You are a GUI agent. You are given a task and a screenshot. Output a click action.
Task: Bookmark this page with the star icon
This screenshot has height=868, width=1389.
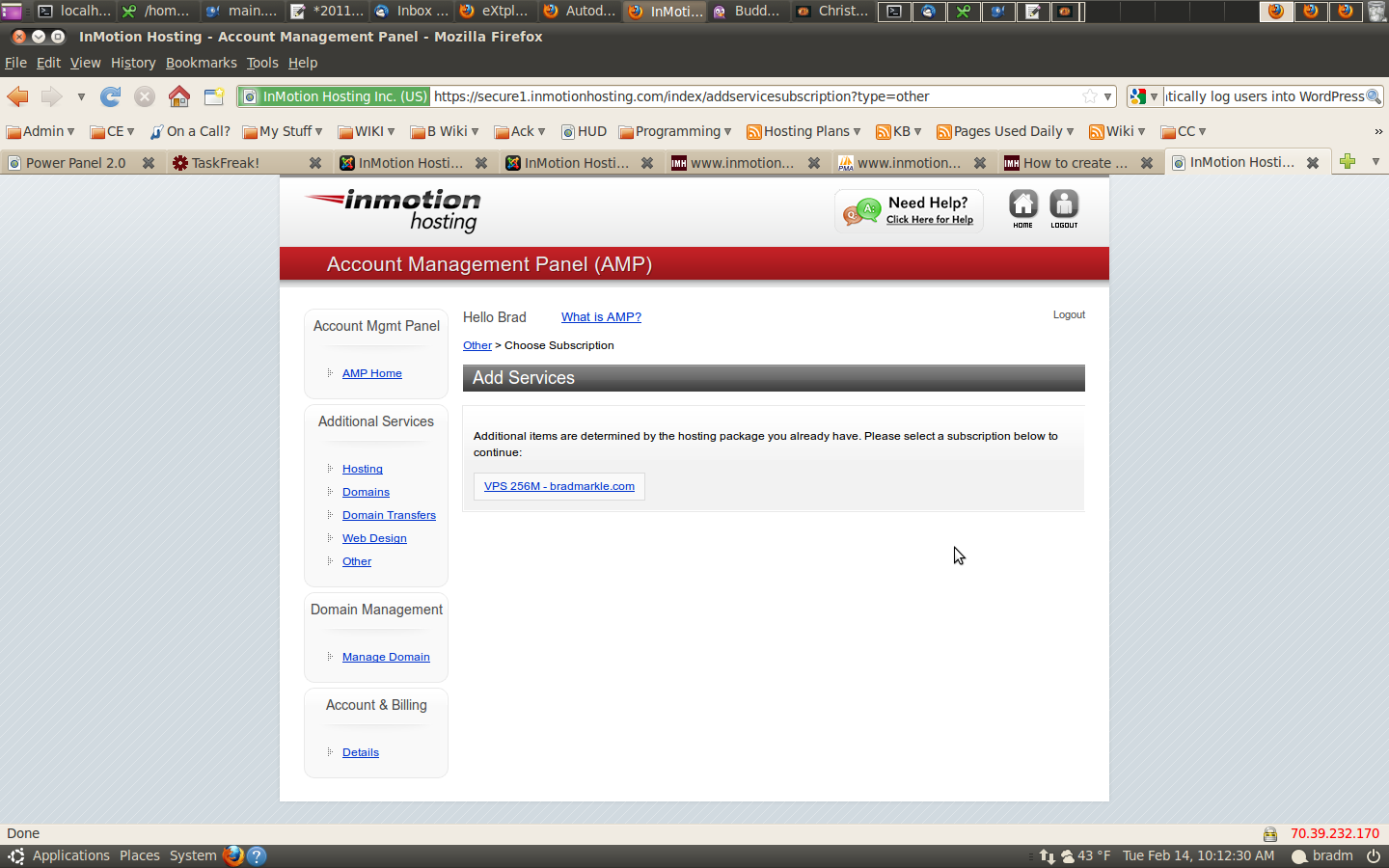1090,96
